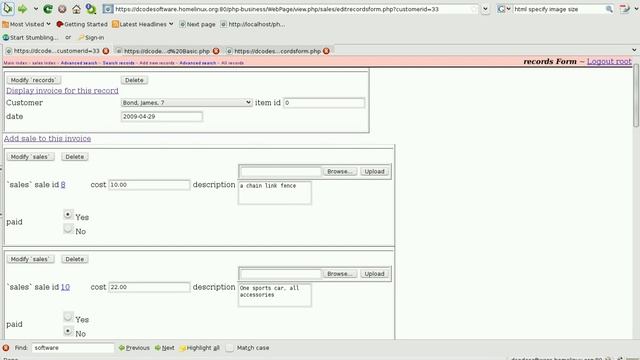Click the magnifier icon in search box
The image size is (640, 360).
click(x=609, y=9)
